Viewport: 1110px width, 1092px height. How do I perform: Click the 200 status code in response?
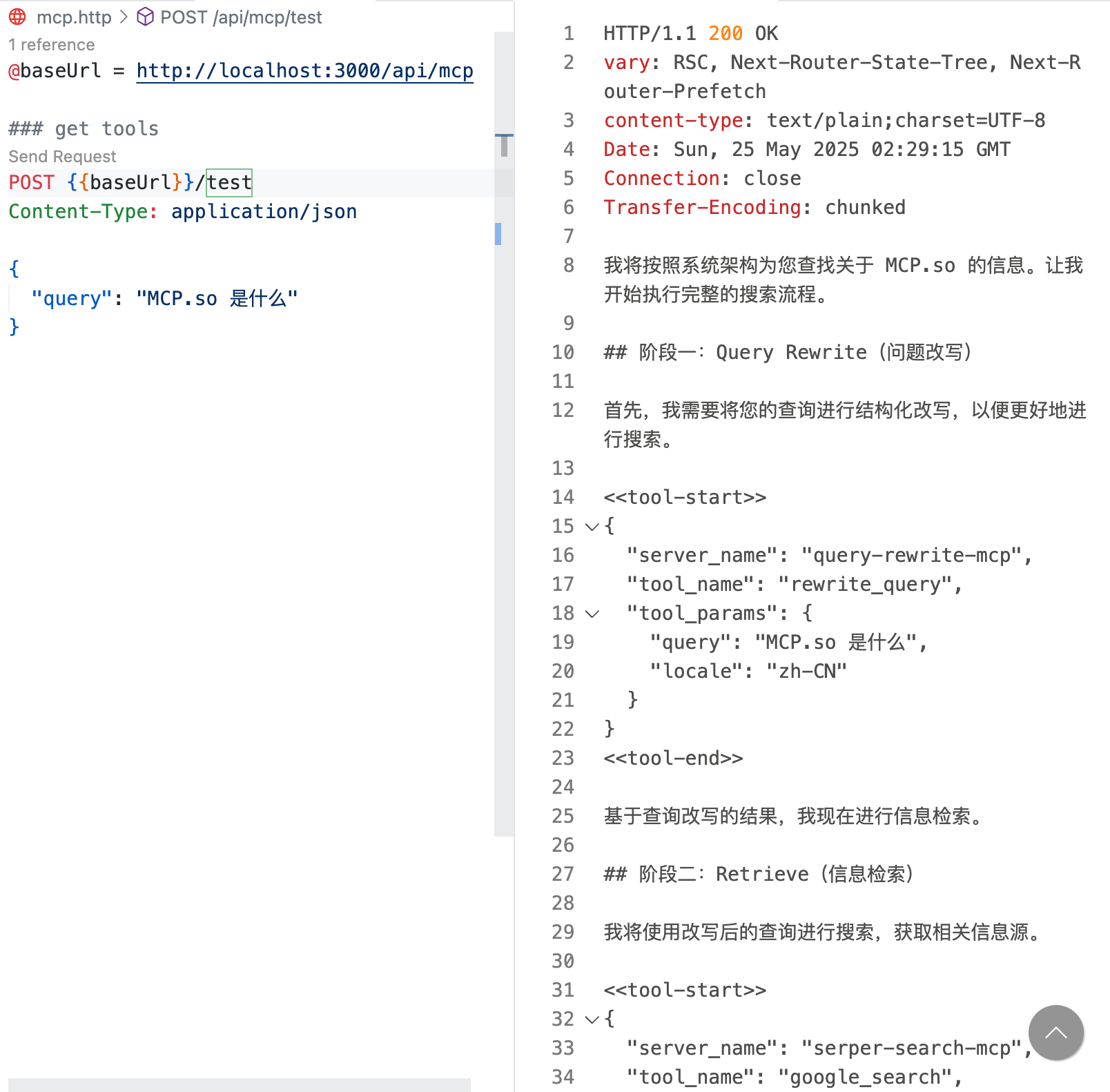coord(725,33)
